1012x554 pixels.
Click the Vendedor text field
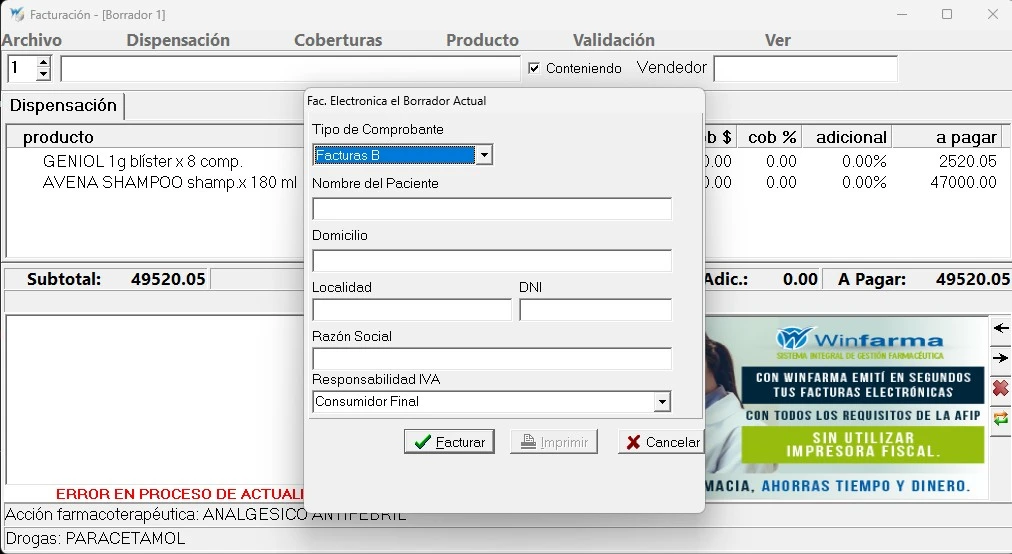coord(804,68)
